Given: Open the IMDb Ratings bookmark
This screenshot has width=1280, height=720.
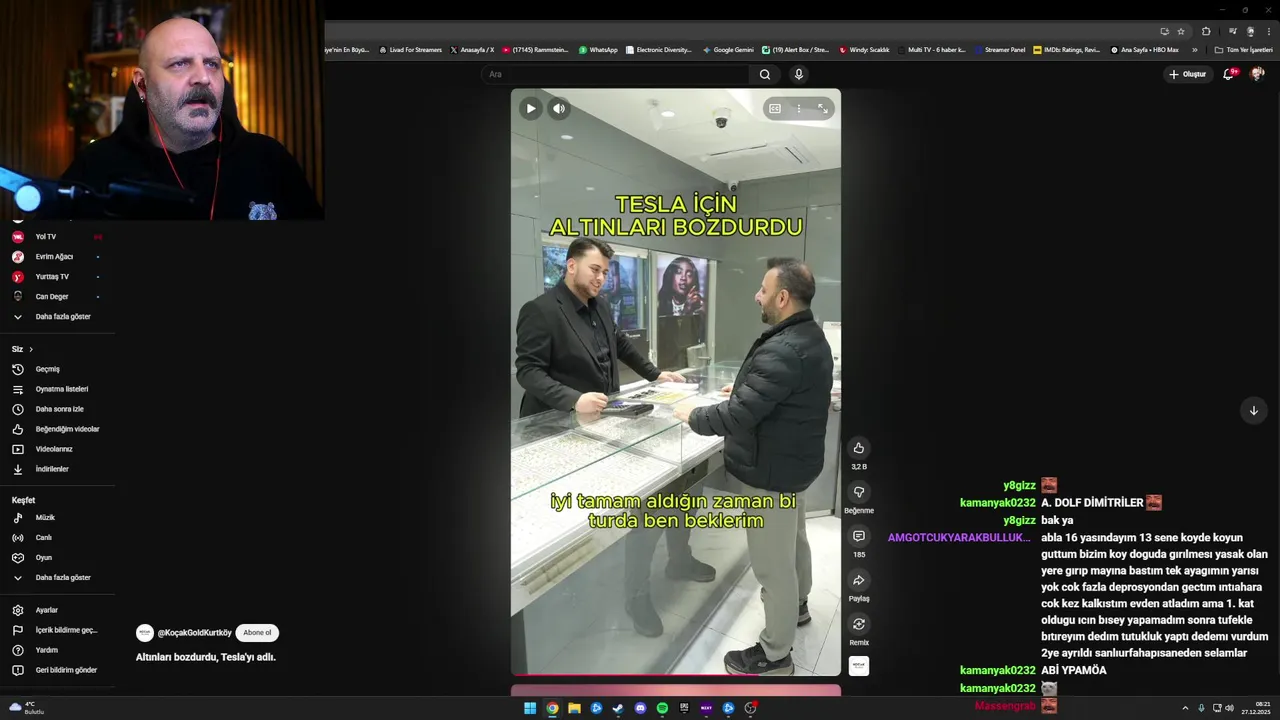Looking at the screenshot, I should click(1066, 49).
